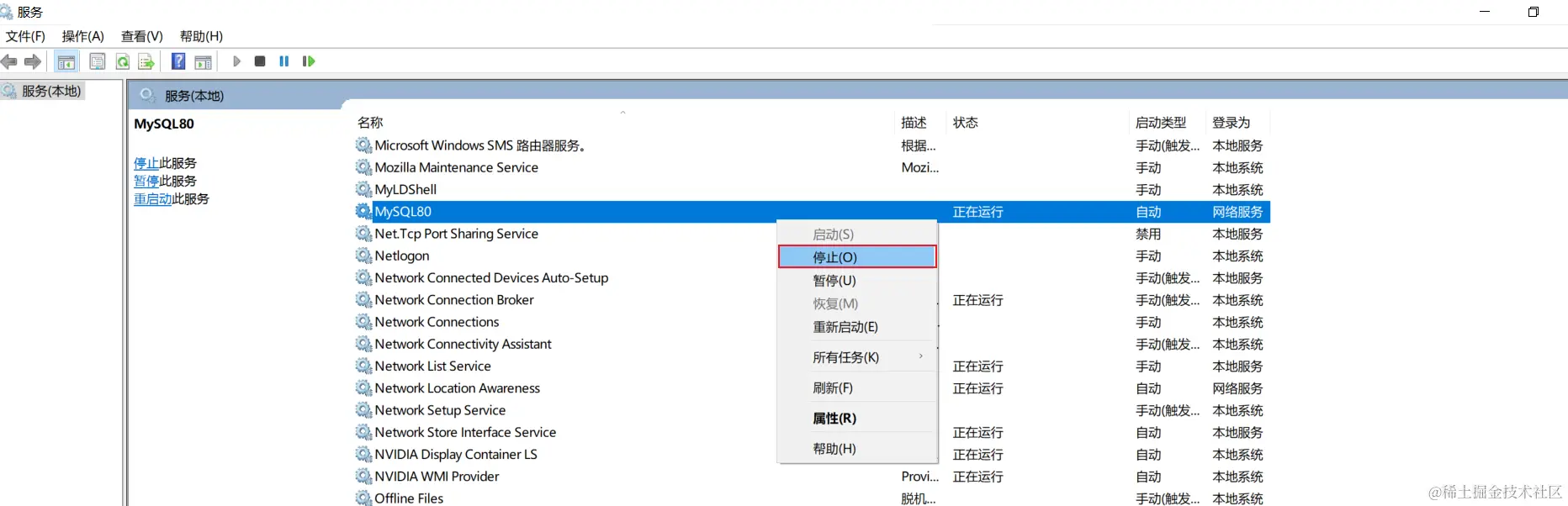Choose 帮助(H) in the context menu
This screenshot has height=506, width=1568.
coord(857,449)
